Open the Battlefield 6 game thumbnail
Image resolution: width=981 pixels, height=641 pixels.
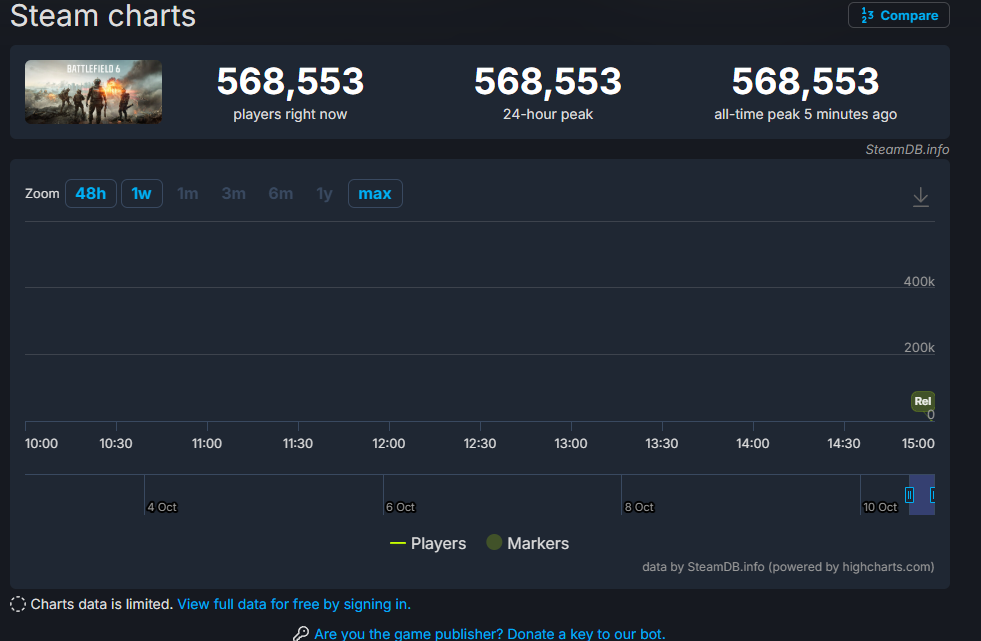(93, 92)
